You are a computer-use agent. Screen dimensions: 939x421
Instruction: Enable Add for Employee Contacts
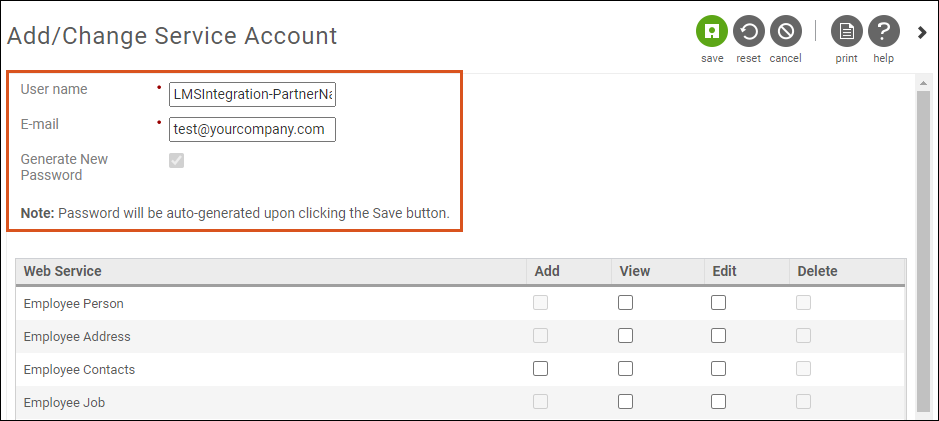(540, 369)
